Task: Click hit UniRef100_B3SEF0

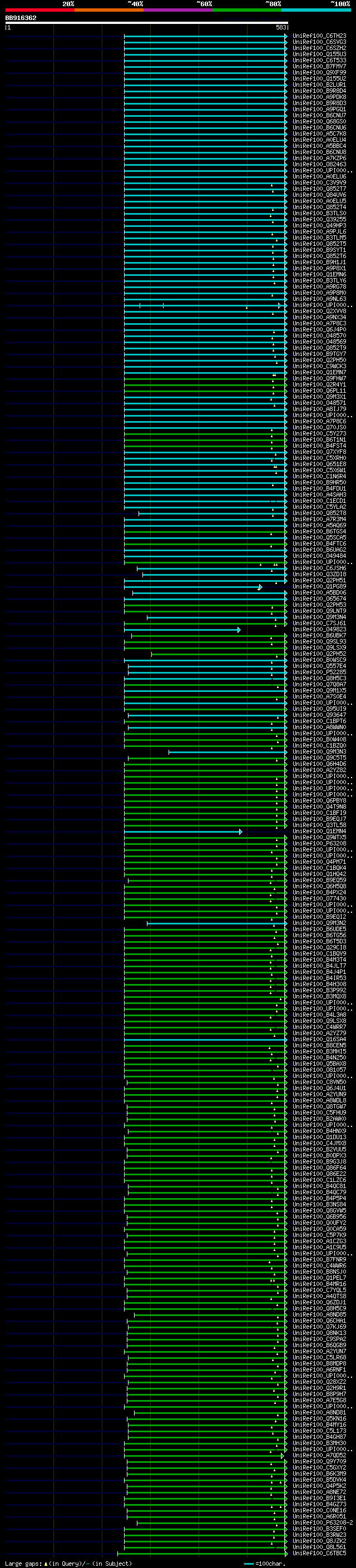Action: tap(319, 1528)
